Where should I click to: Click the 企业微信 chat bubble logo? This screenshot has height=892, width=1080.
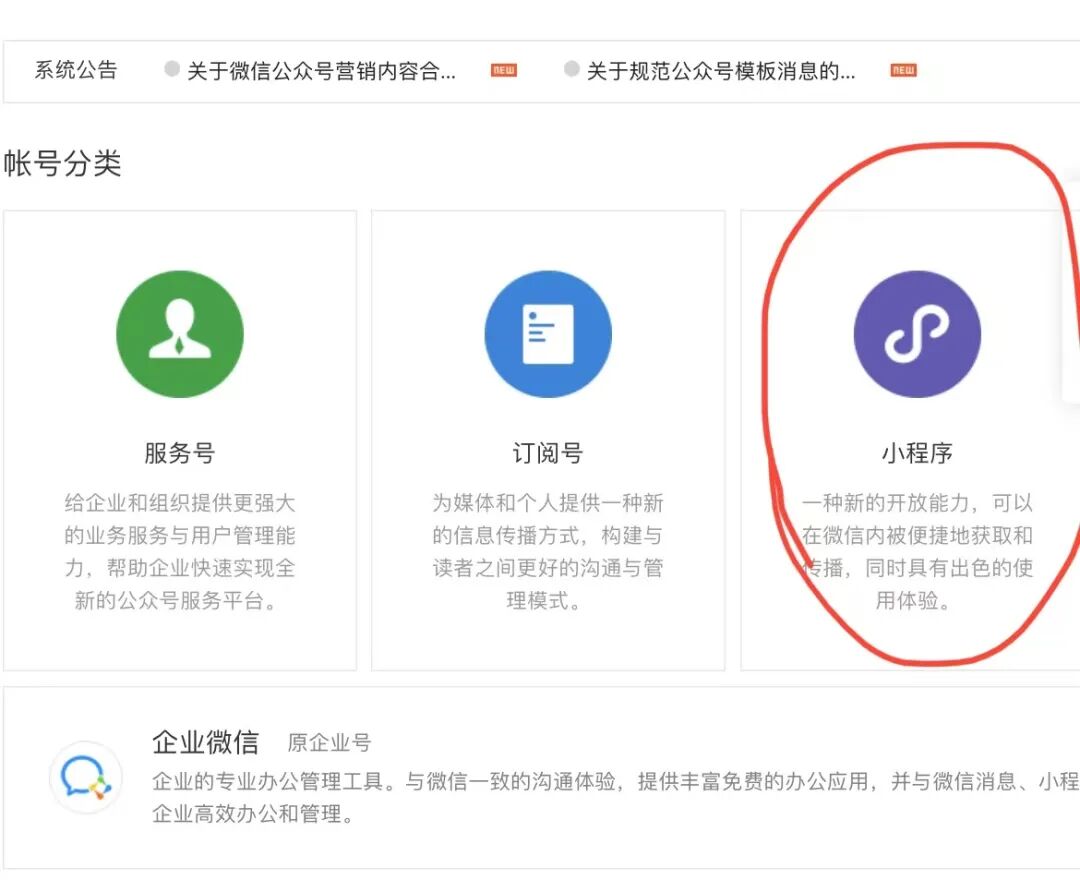[x=85, y=778]
